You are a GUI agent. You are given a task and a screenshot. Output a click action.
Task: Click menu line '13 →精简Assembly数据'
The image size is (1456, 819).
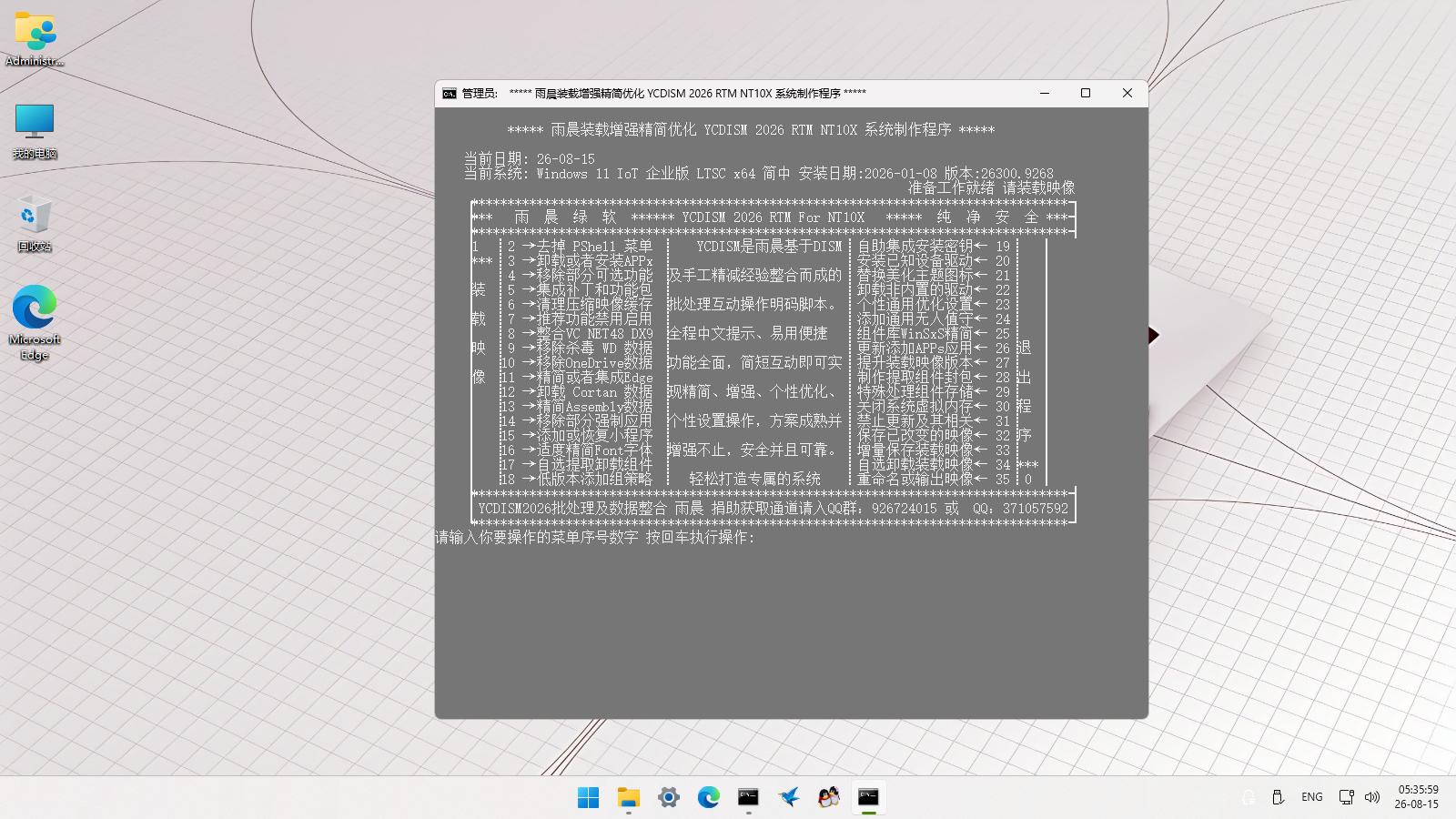pos(577,407)
